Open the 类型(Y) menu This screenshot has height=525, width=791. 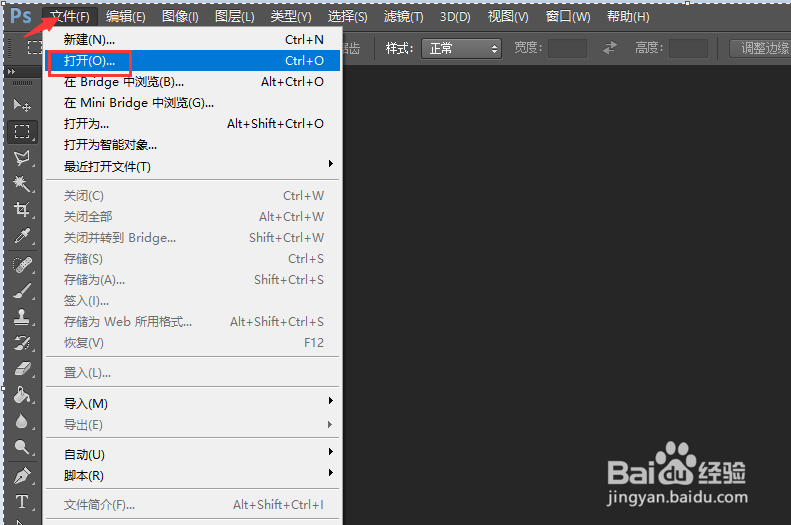point(291,17)
